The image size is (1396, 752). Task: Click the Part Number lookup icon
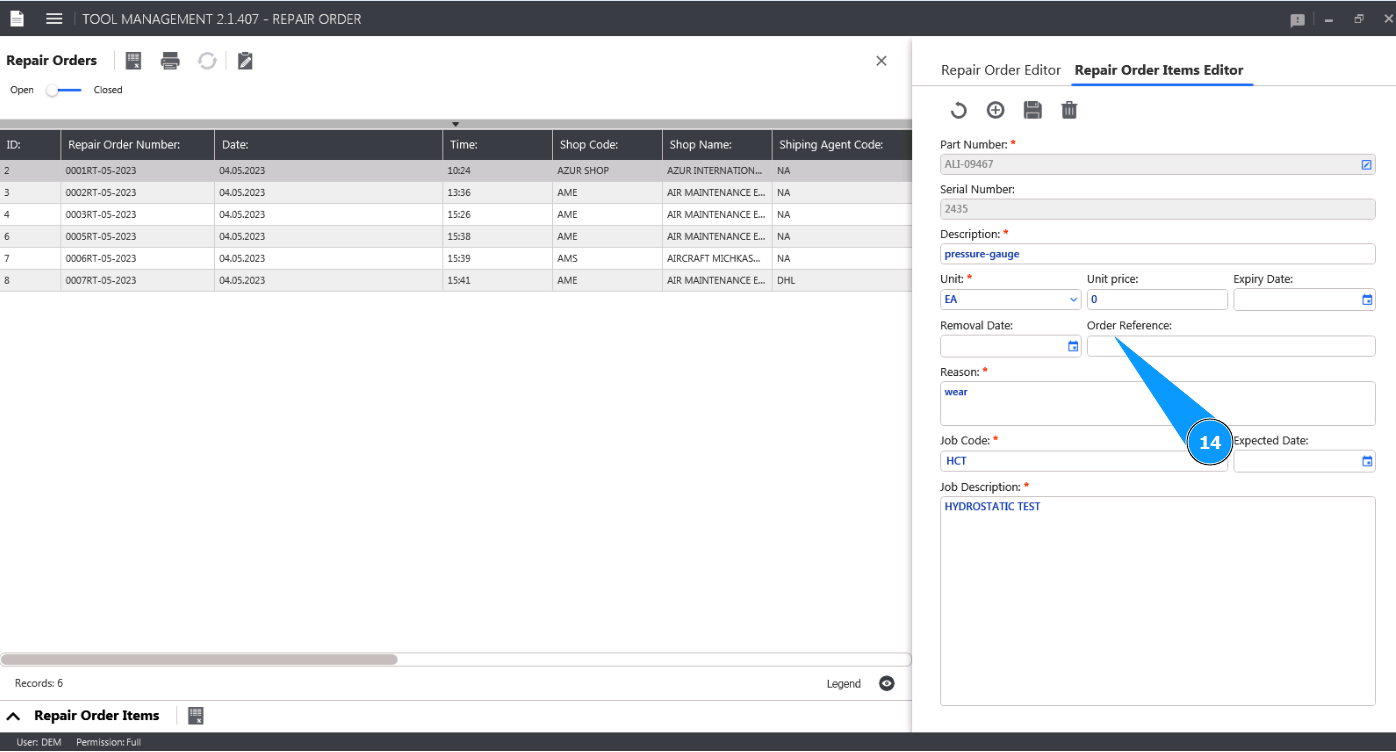(1366, 165)
